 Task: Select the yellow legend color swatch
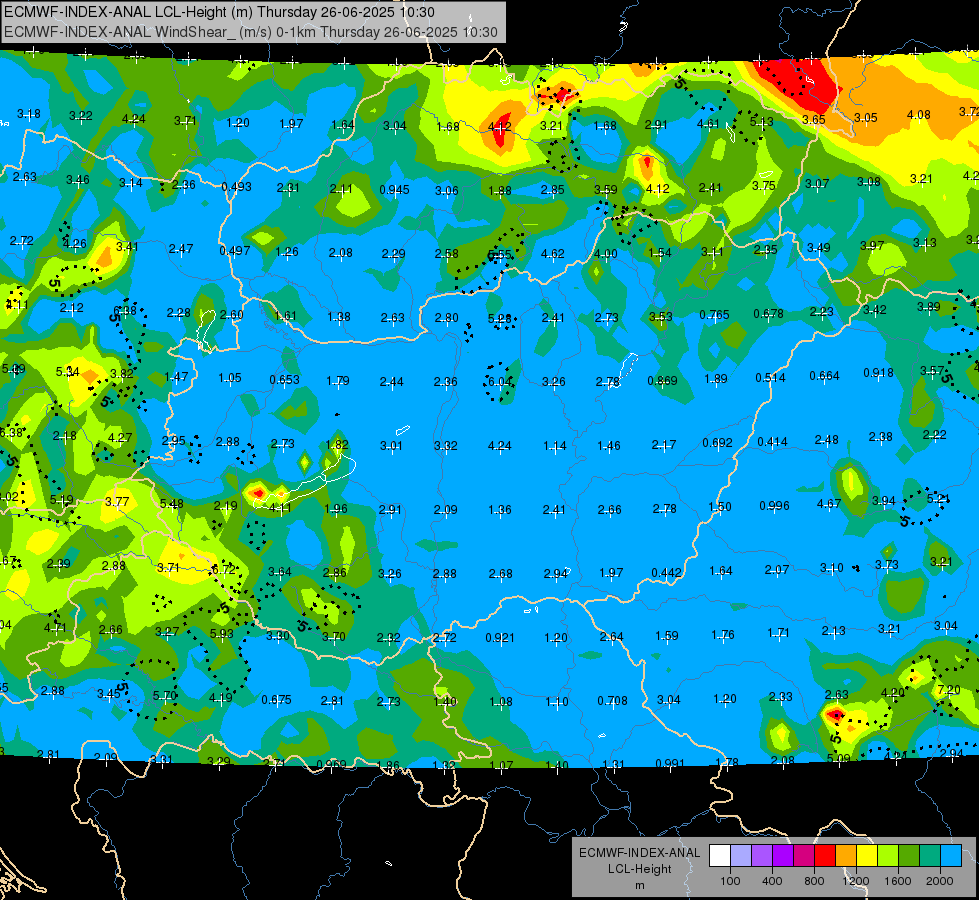point(867,856)
